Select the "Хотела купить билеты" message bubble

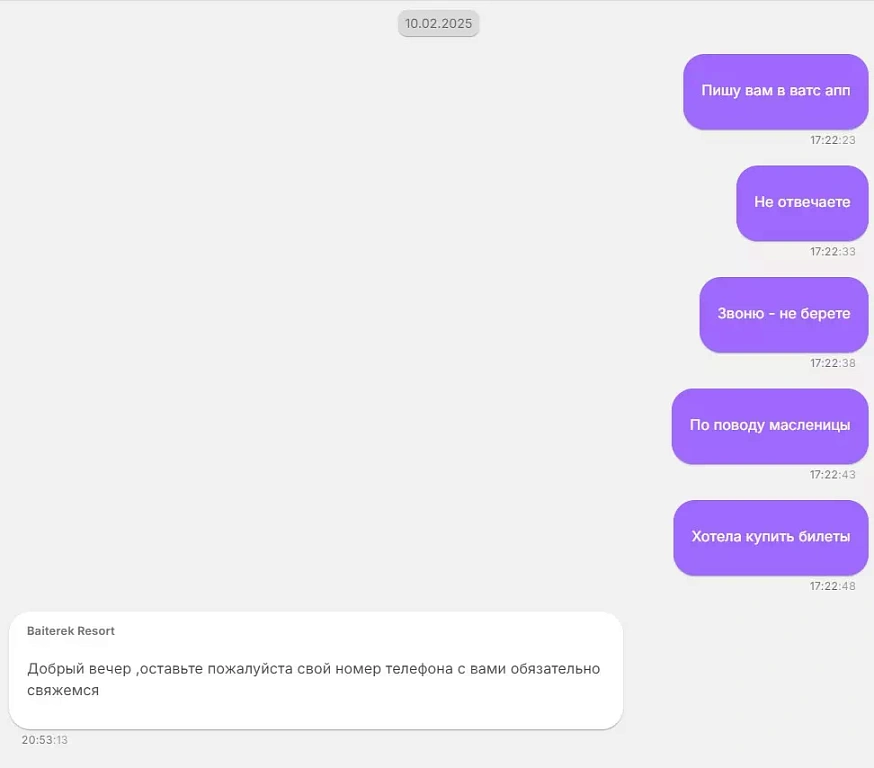pyautogui.click(x=770, y=537)
